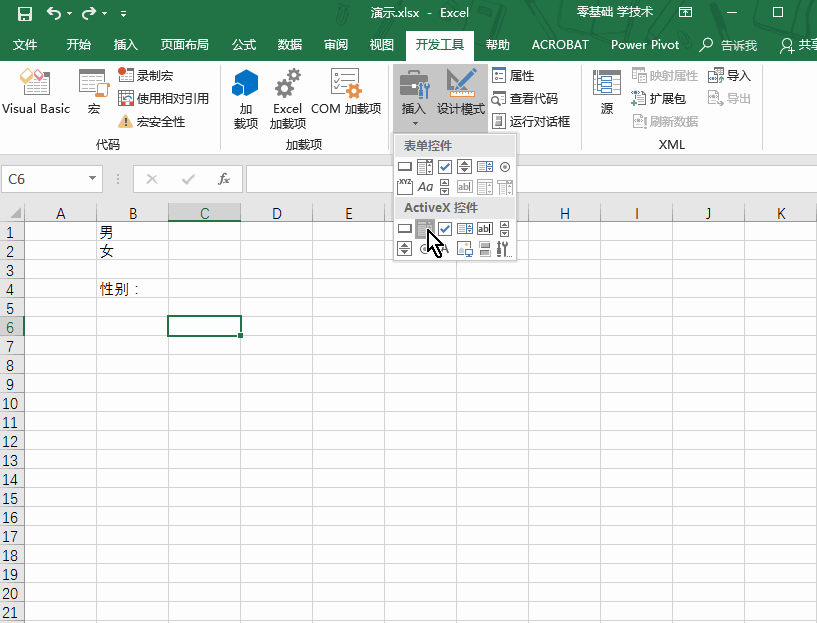The height and width of the screenshot is (623, 817).
Task: Open the 加载项 add-ins store button
Action: (x=245, y=99)
